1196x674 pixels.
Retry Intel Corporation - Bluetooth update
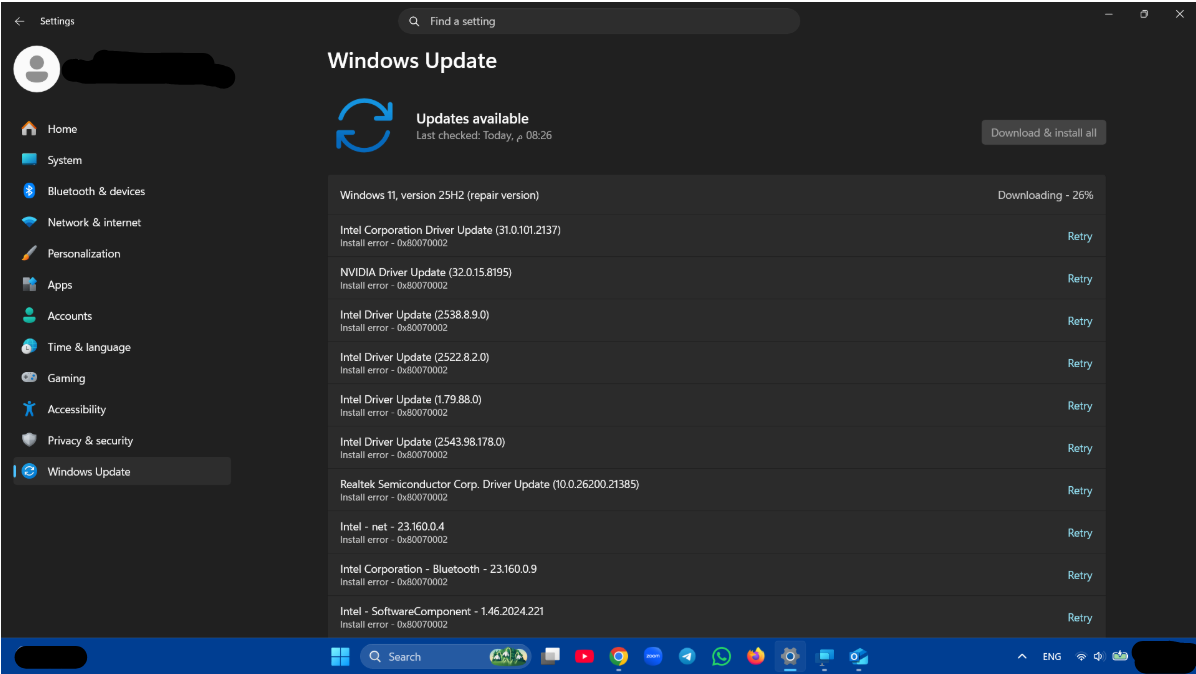click(1079, 575)
